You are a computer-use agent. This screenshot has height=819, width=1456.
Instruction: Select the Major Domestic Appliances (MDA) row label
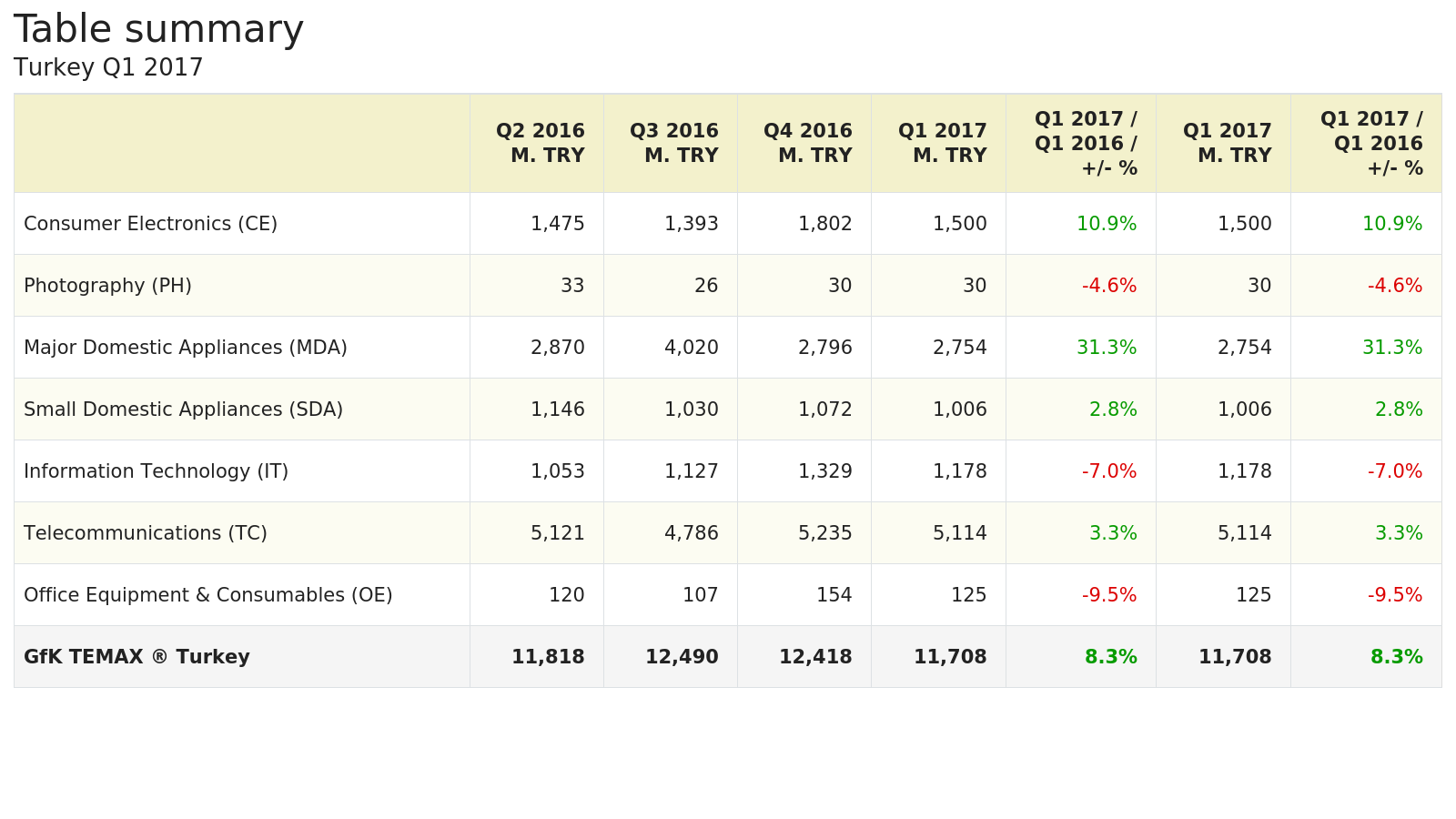coord(186,348)
